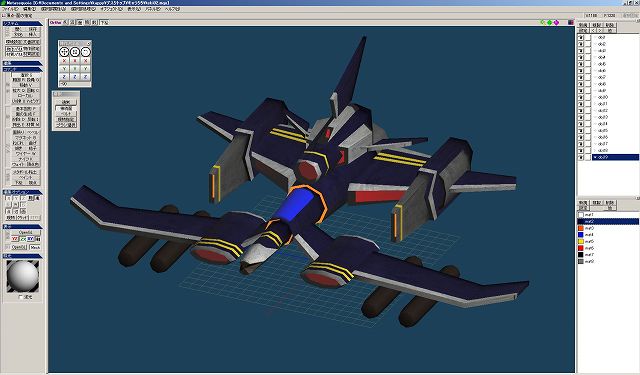Click the icon right of the XY view button

pyautogui.click(x=38, y=239)
